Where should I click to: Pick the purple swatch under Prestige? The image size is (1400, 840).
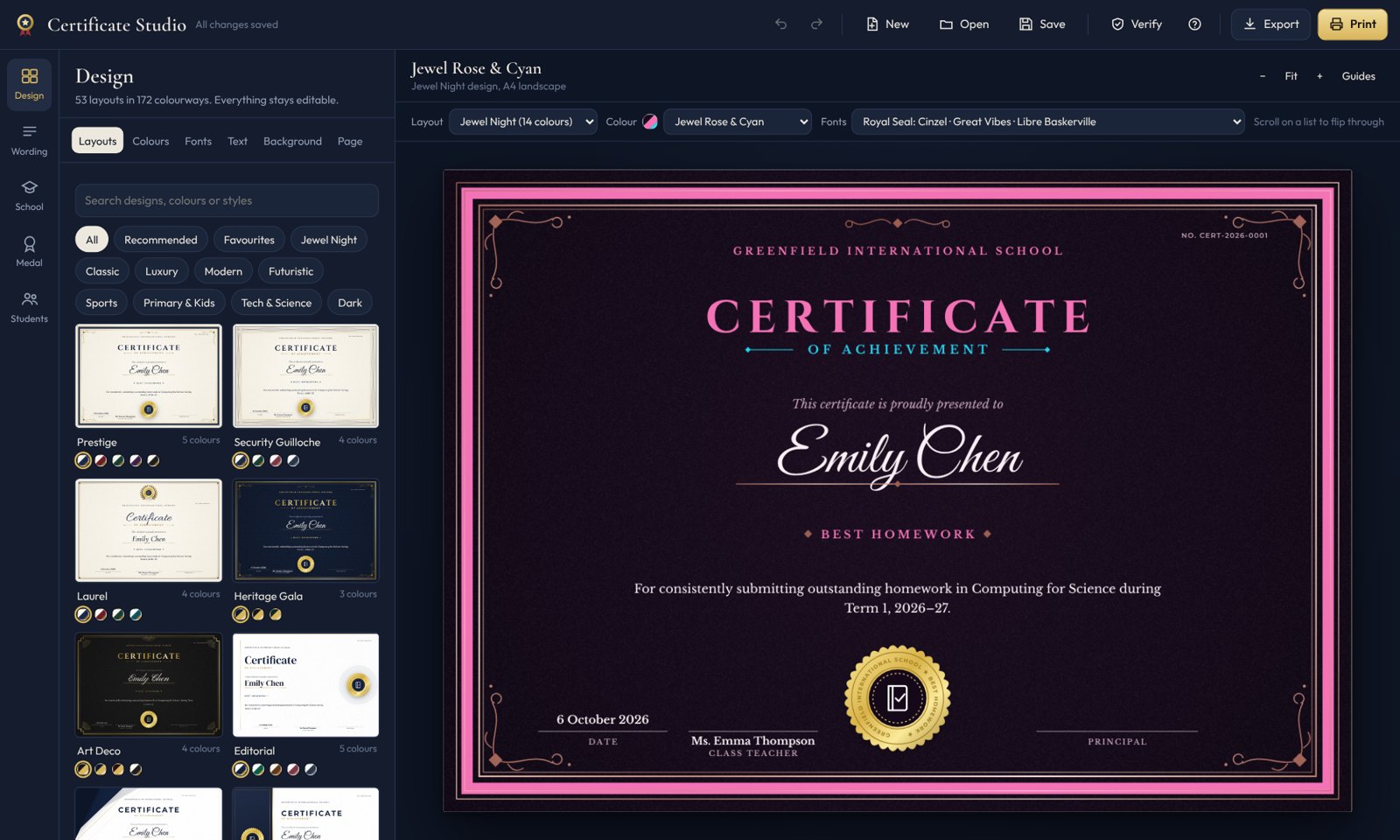coord(136,460)
